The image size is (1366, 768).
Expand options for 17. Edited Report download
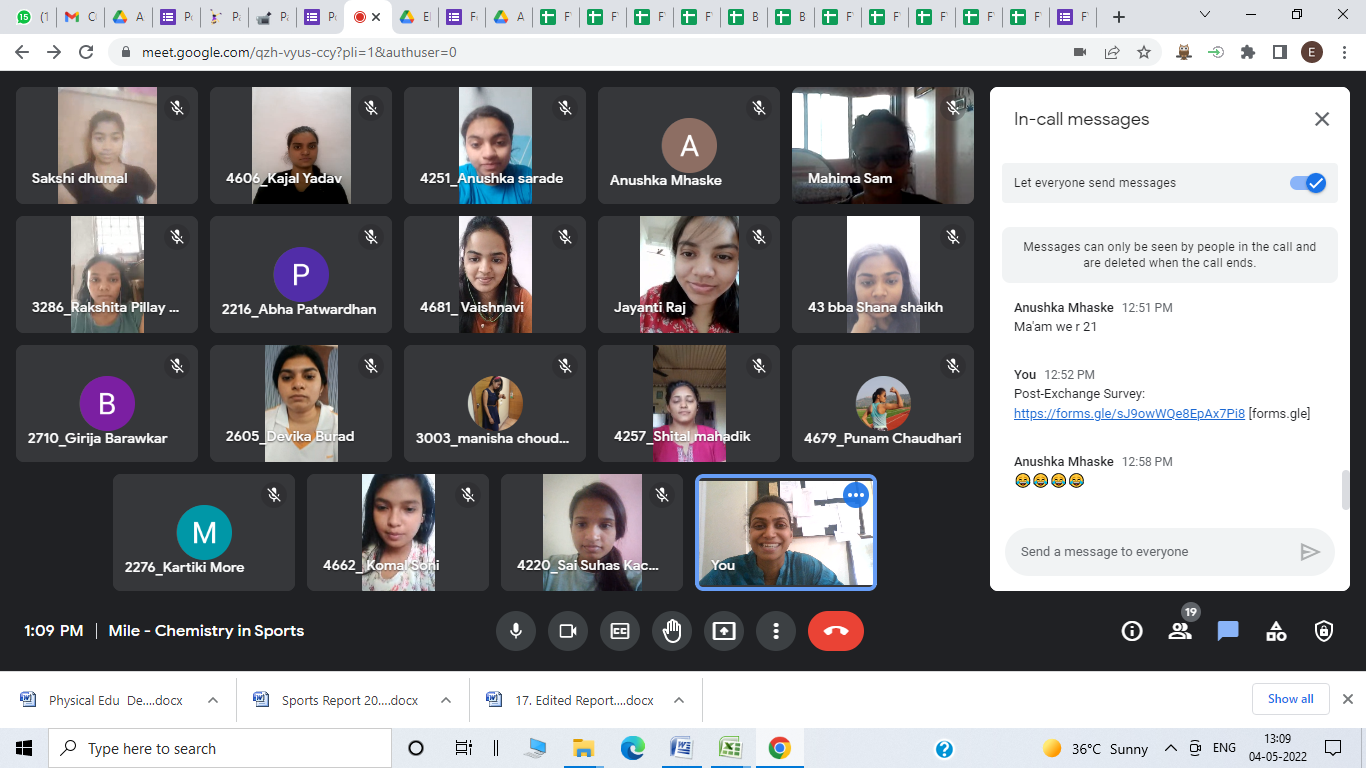(679, 700)
